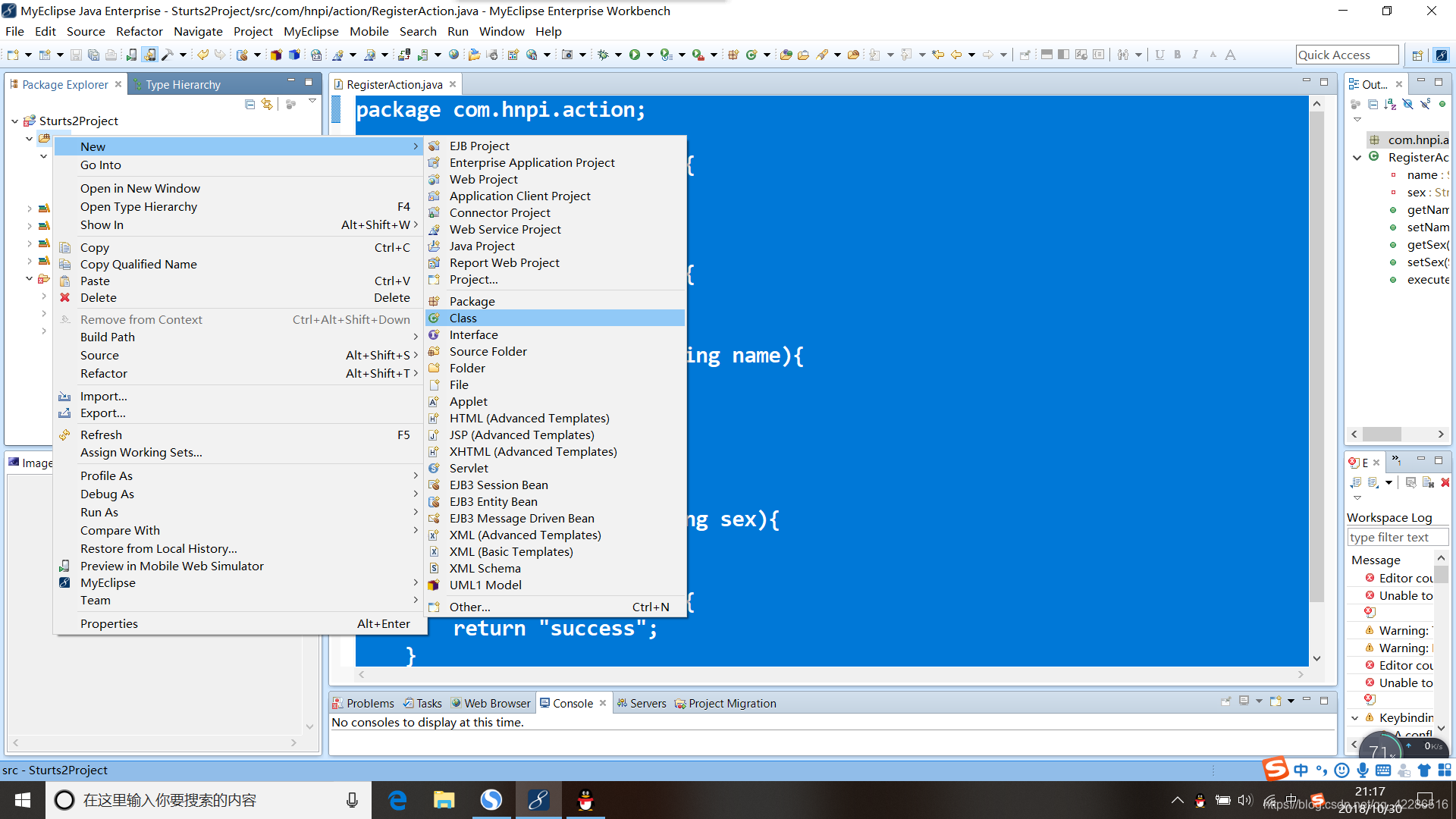Click the Windows search box

[209, 800]
